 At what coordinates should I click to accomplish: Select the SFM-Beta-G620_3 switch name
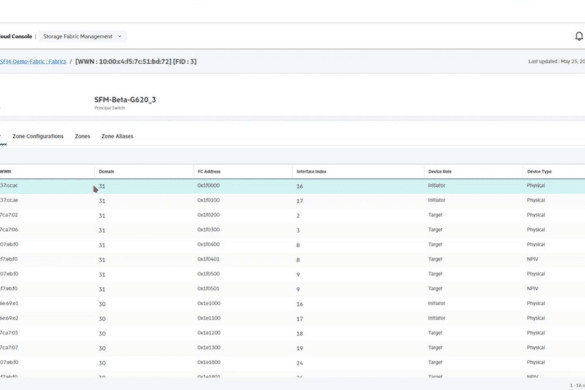tap(125, 100)
